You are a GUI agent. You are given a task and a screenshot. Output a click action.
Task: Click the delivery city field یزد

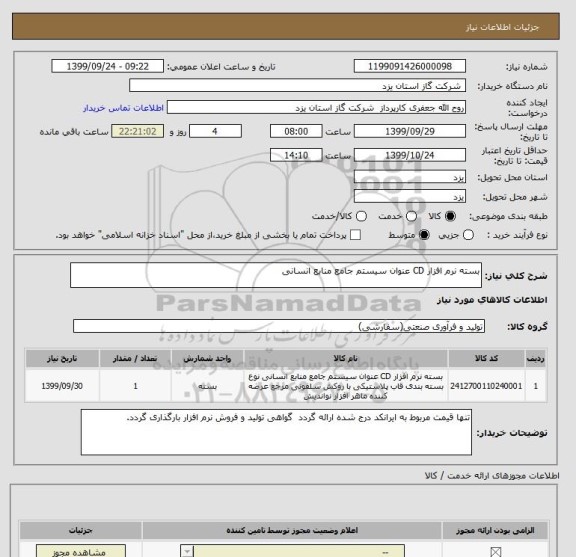pos(410,197)
